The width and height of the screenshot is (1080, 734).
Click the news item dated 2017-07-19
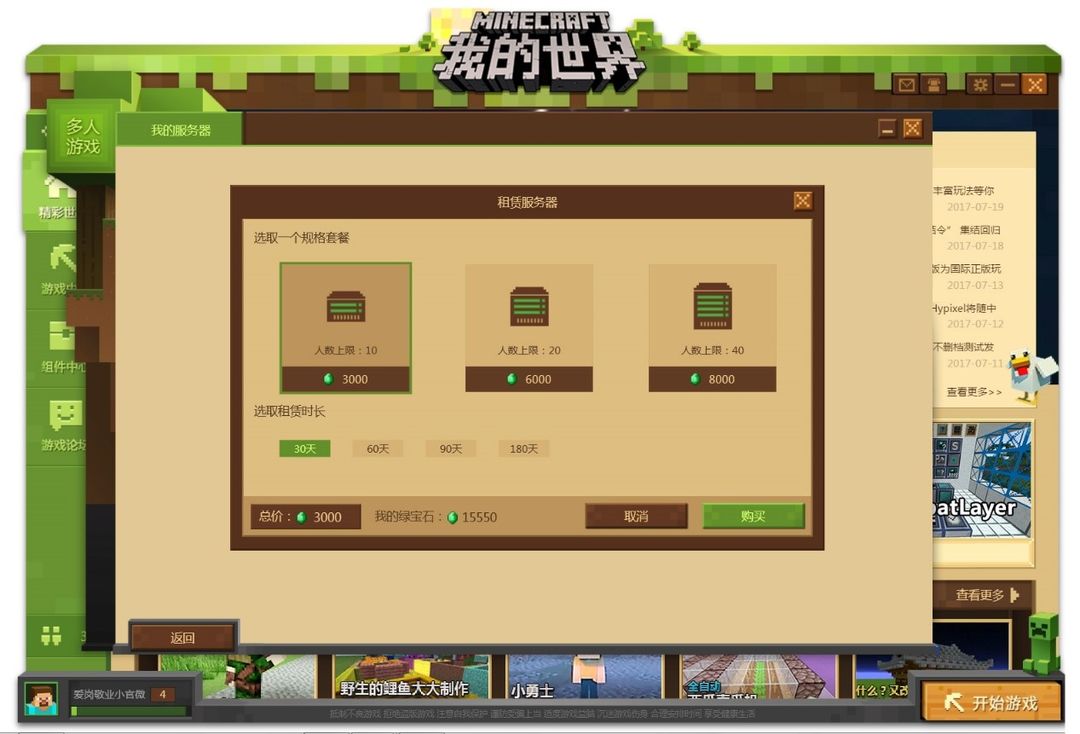(x=968, y=198)
